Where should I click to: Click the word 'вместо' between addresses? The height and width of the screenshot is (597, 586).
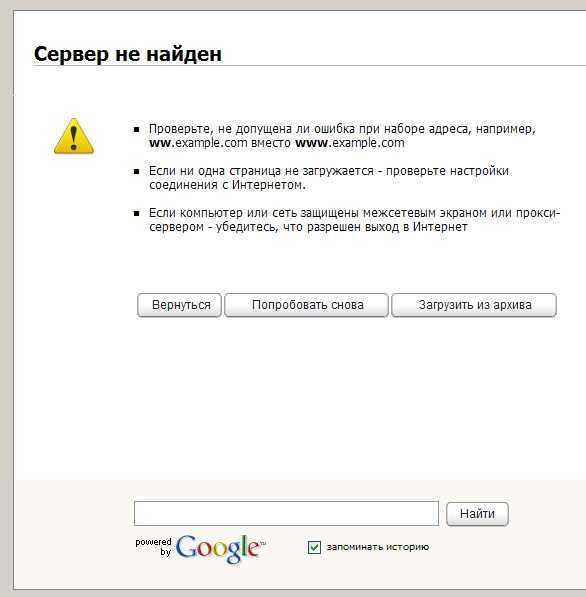271,143
